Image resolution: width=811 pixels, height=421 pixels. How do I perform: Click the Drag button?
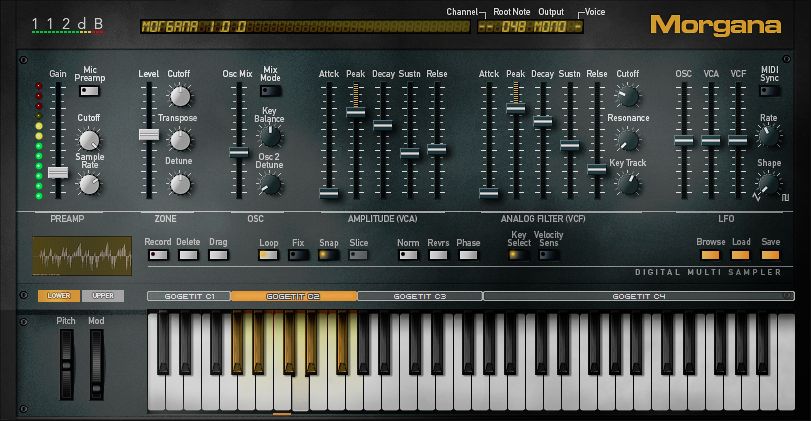218,255
